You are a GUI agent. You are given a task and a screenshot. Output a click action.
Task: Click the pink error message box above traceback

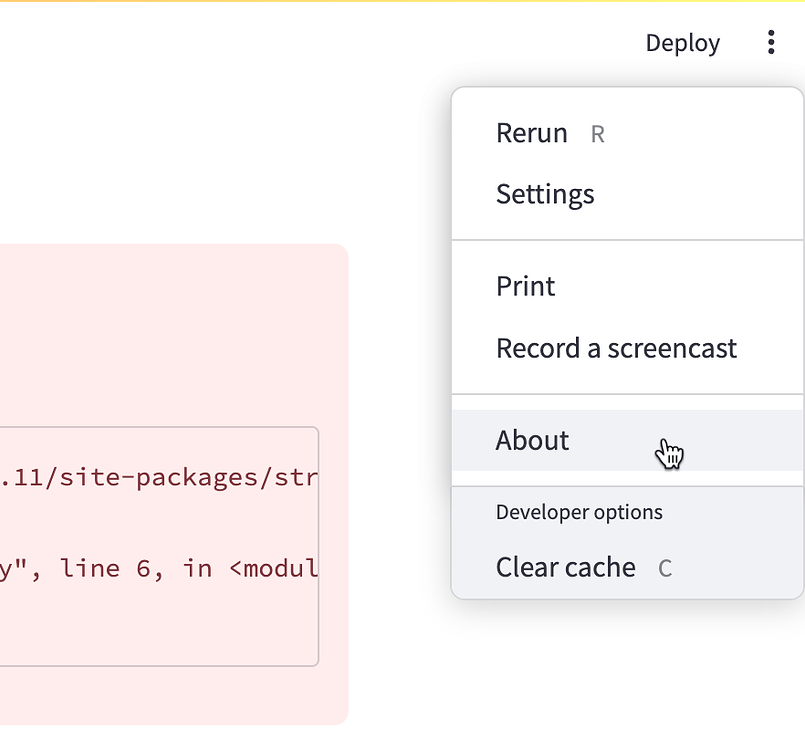pos(174,334)
